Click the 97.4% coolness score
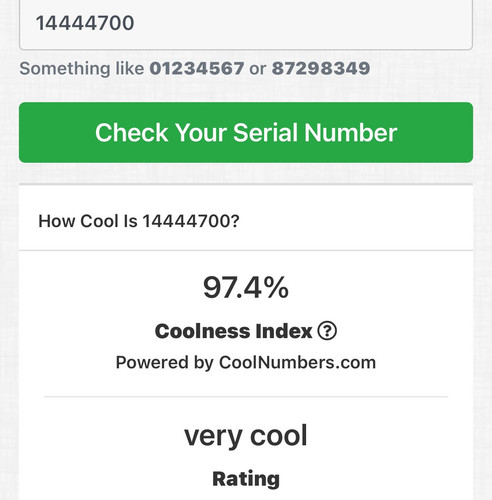 (246, 287)
